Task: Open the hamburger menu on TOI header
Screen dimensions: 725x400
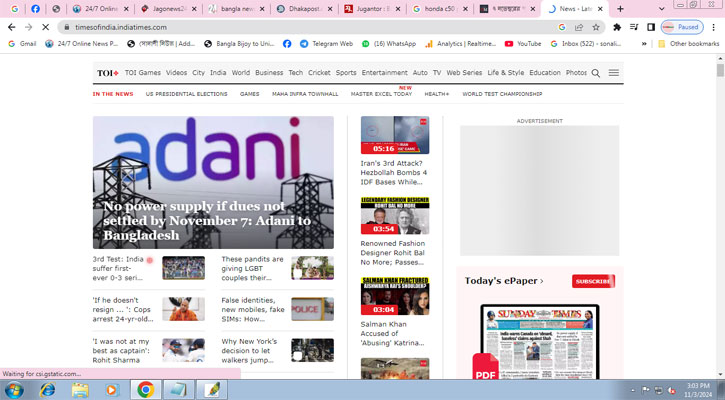Action: (613, 73)
